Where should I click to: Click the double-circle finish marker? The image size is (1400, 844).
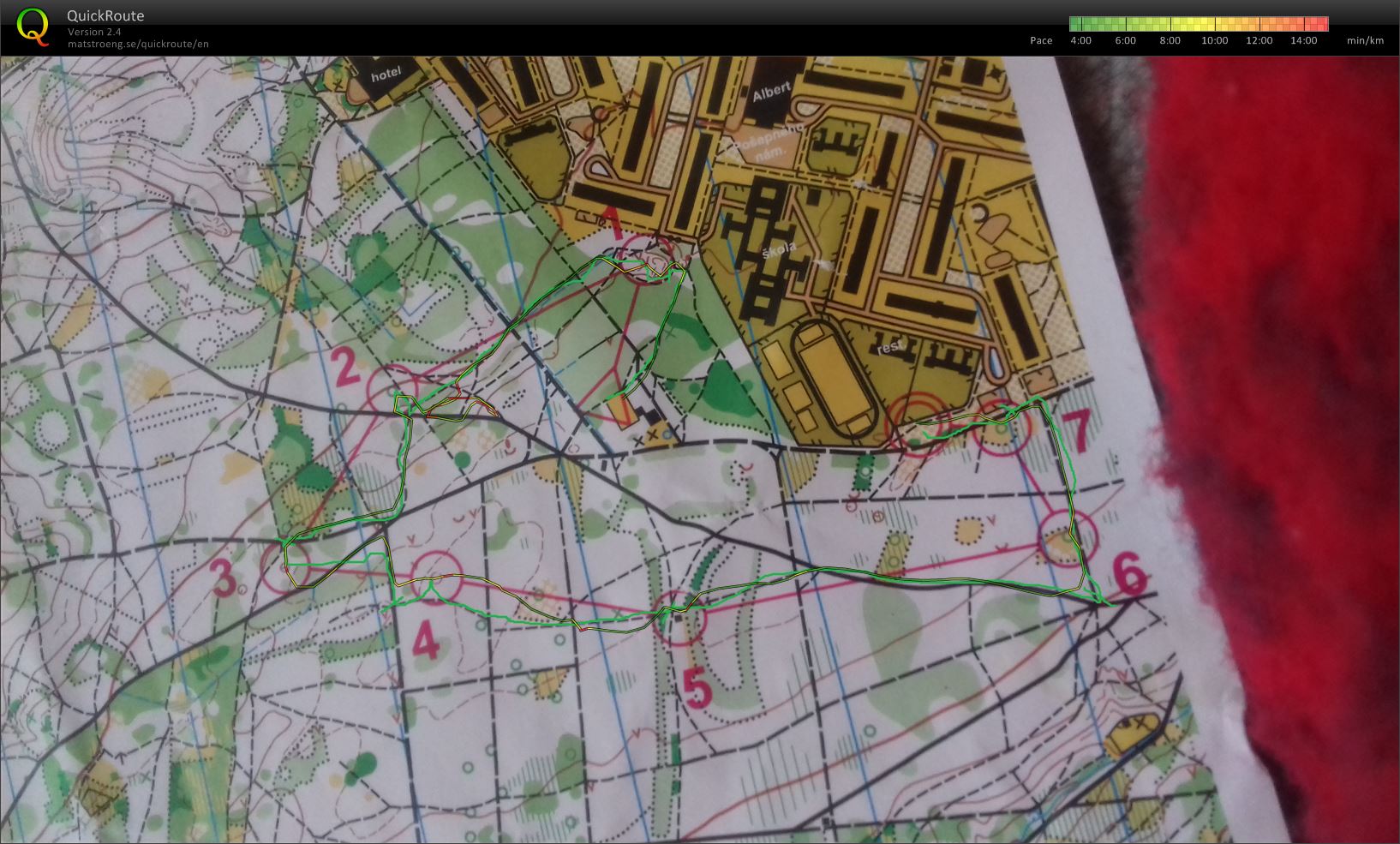917,422
